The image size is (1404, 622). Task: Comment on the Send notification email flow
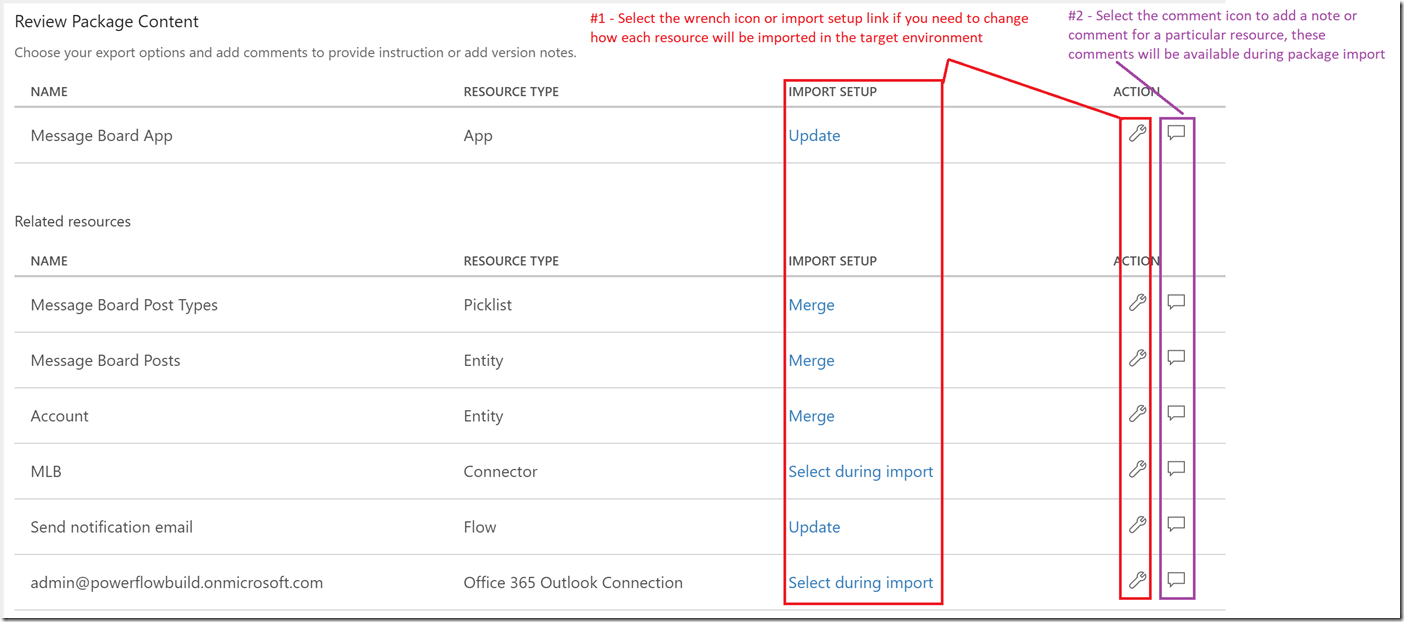pyautogui.click(x=1176, y=524)
